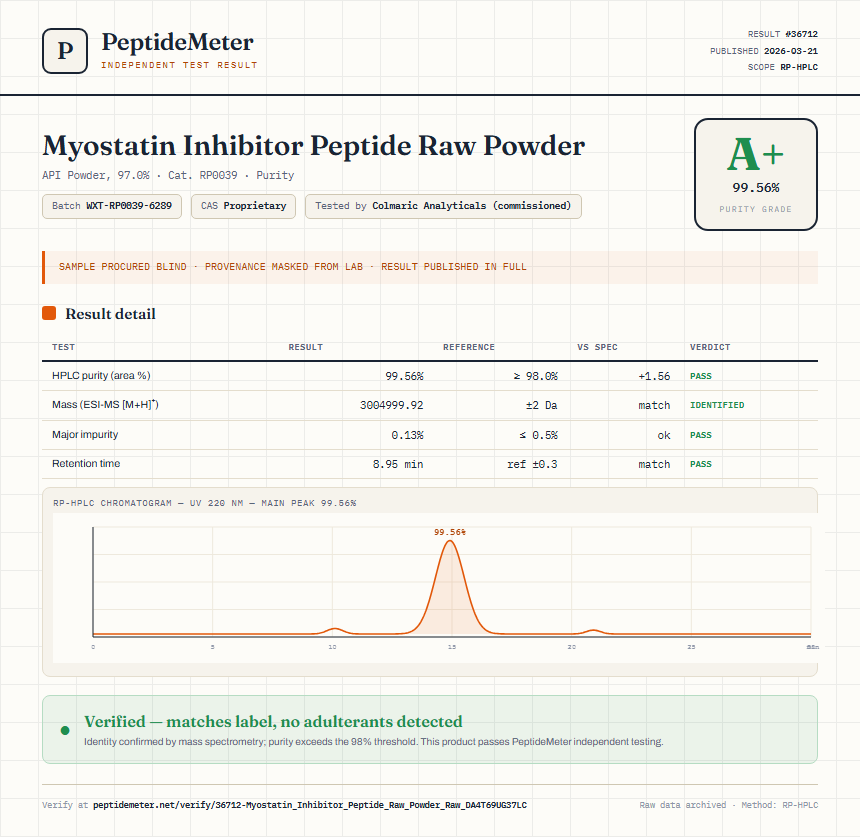Click the 'Mass (ESI-MS [M+H]+)' row label
Viewport: 860px width, 837px height.
tap(105, 405)
